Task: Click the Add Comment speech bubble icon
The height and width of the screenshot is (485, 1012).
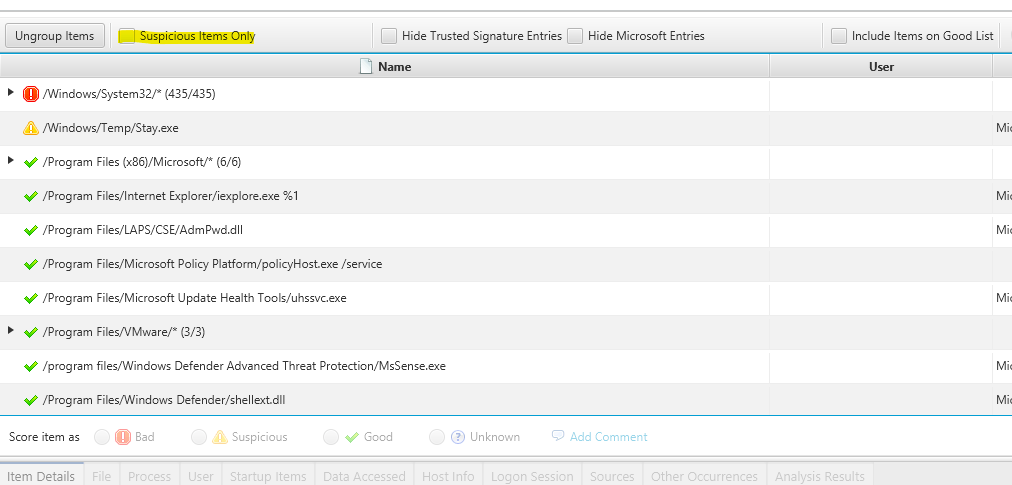Action: 558,437
